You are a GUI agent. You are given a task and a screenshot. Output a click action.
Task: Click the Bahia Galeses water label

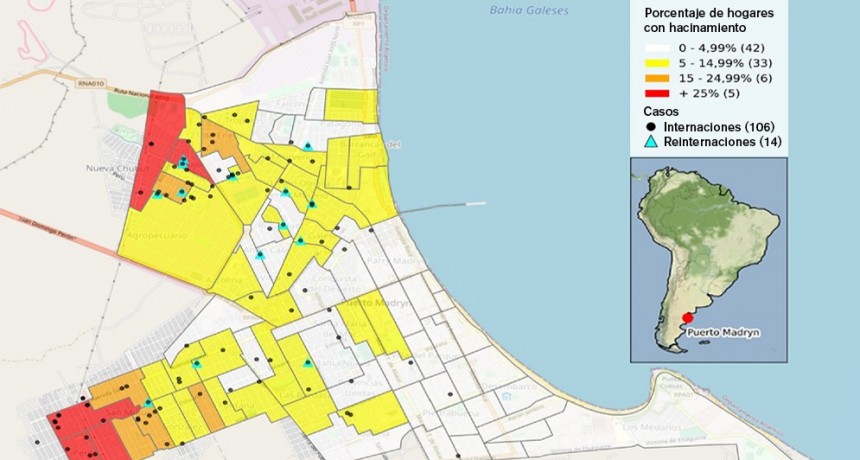coord(529,10)
